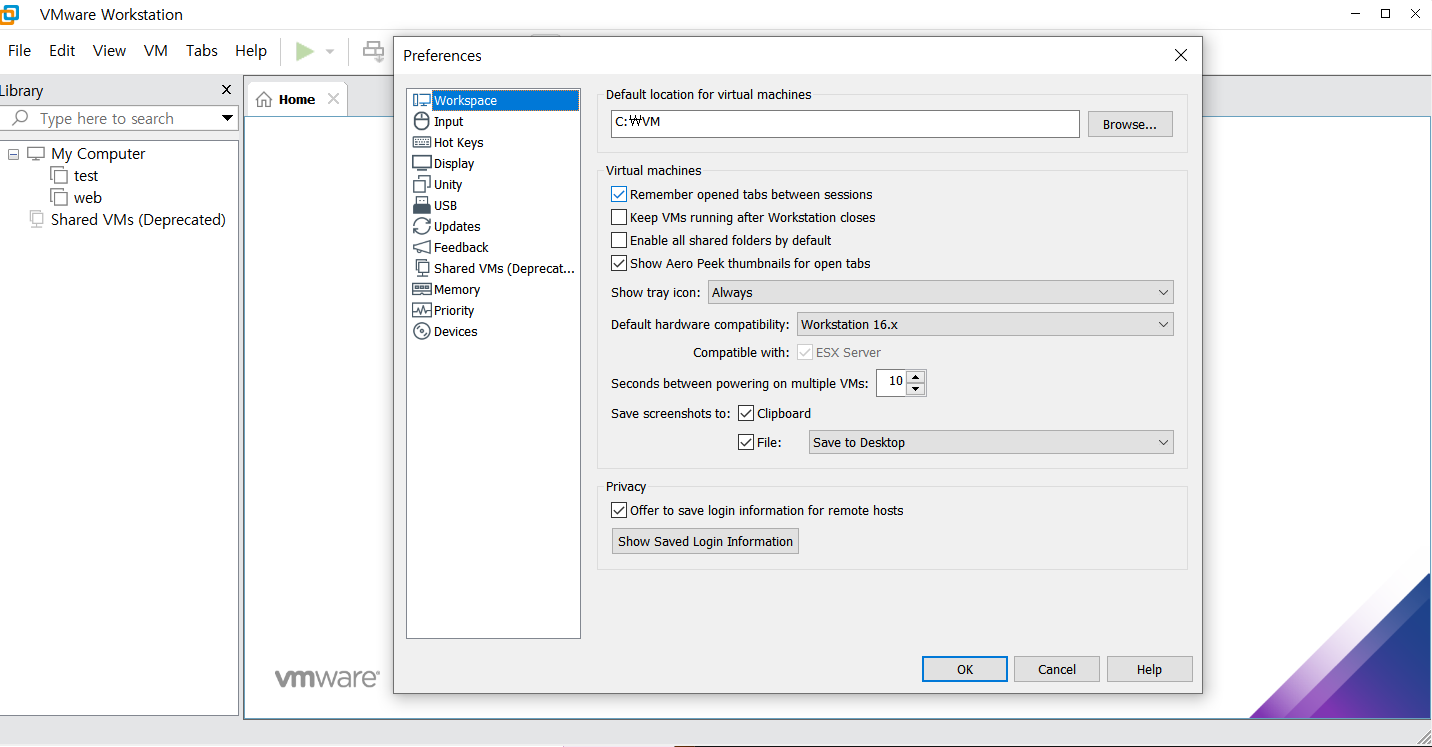This screenshot has height=747, width=1432.
Task: Open Save to Desktop file location dropdown
Action: [991, 442]
